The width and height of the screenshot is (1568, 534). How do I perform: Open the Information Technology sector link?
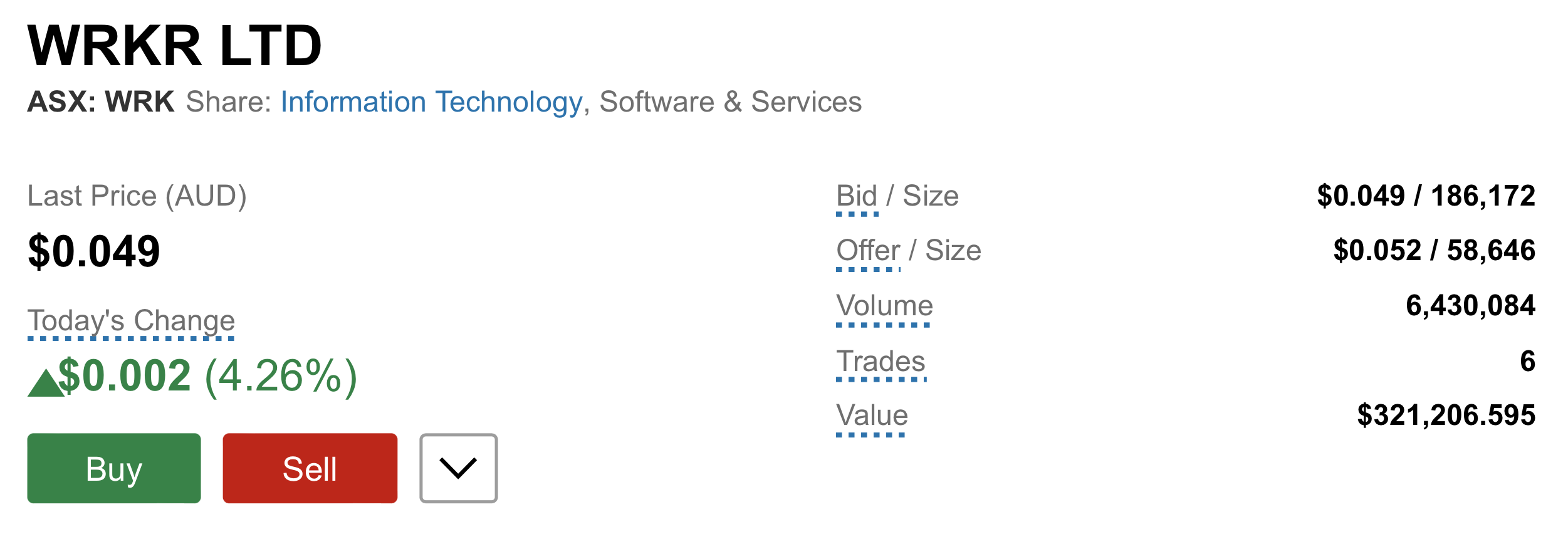click(x=432, y=102)
